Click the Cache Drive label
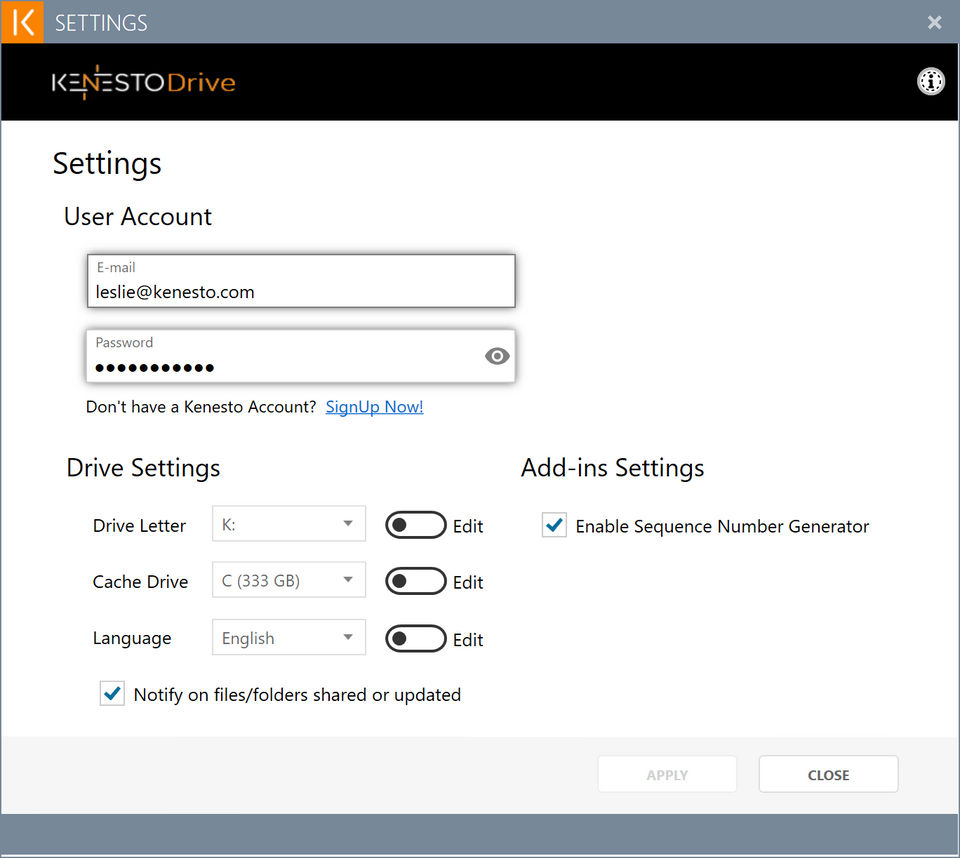 click(140, 582)
